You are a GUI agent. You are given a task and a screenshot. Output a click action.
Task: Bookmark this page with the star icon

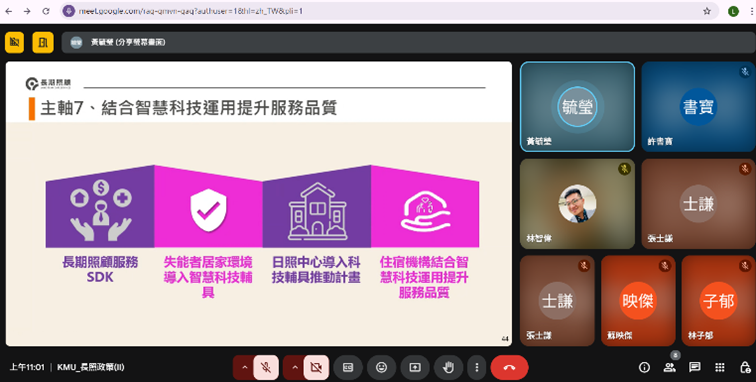(x=707, y=11)
